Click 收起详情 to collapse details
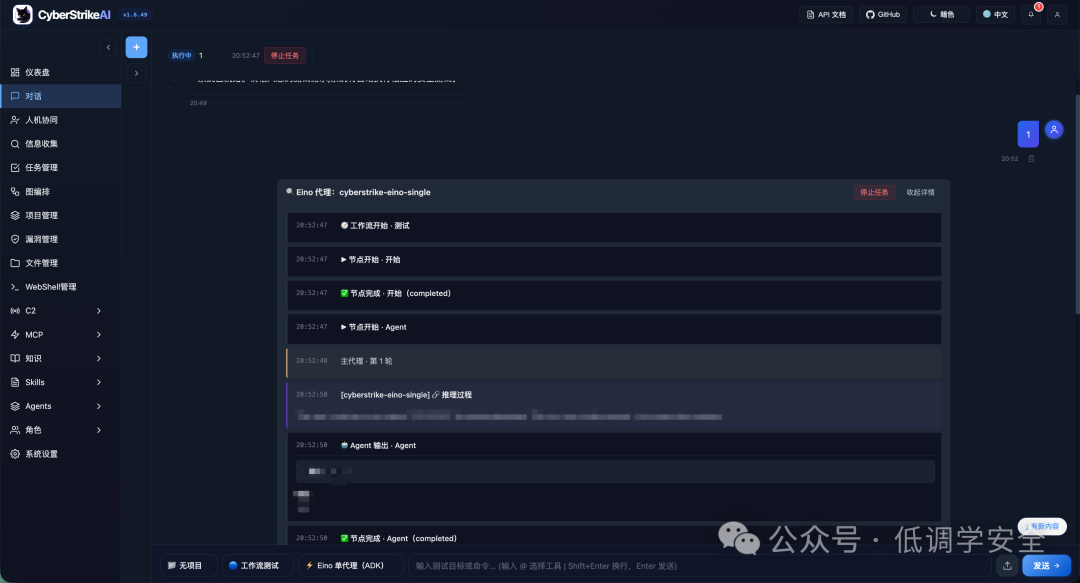This screenshot has height=583, width=1080. coord(920,192)
